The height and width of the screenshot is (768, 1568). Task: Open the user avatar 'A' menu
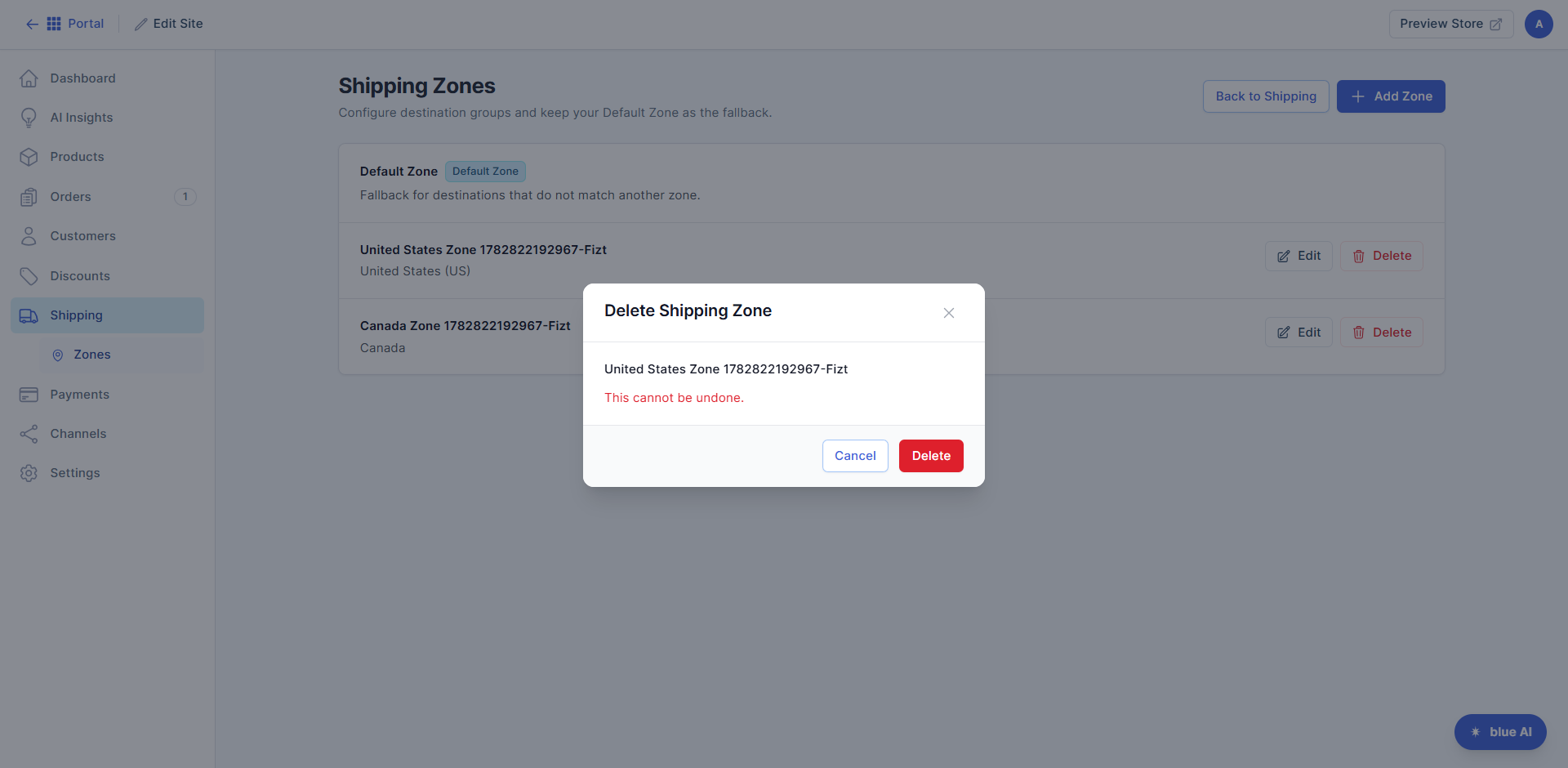1539,24
